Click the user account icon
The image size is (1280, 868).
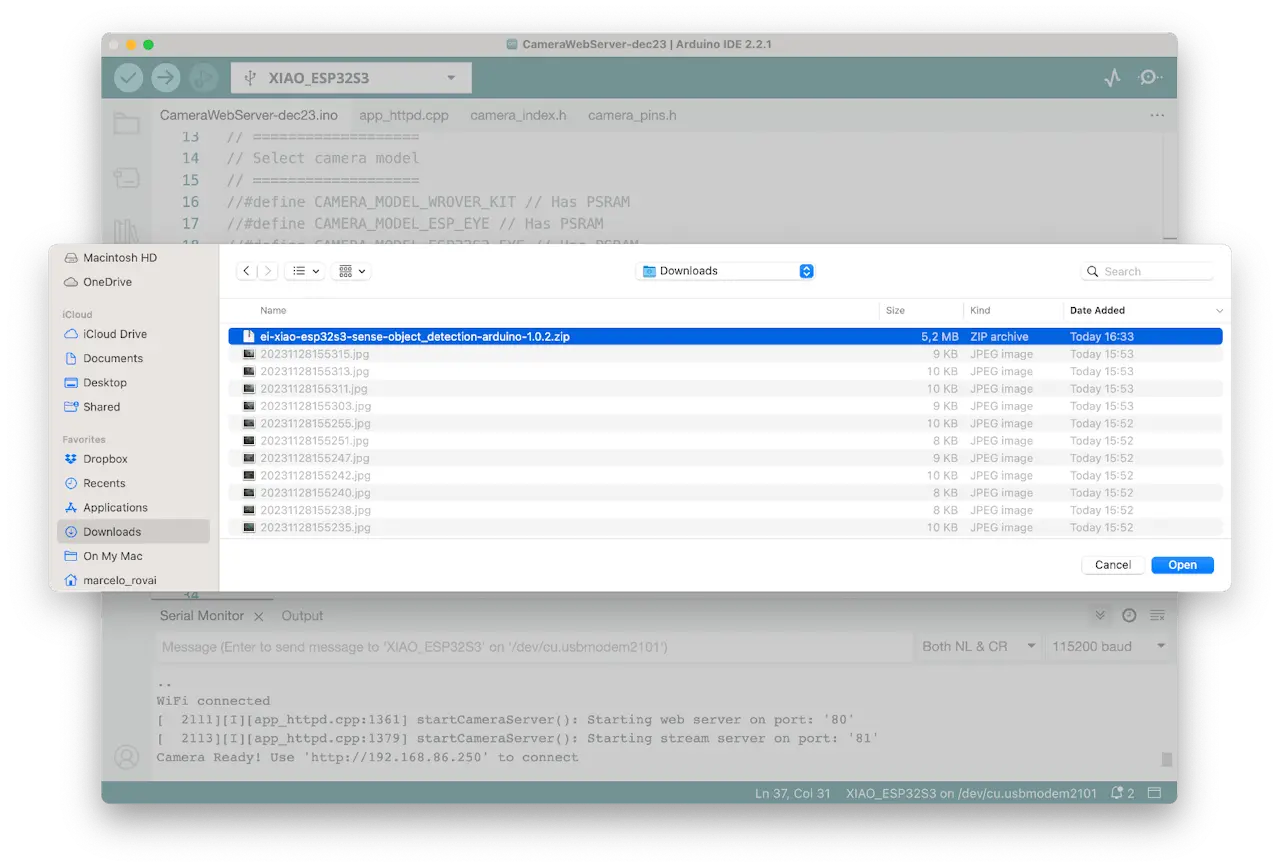127,757
